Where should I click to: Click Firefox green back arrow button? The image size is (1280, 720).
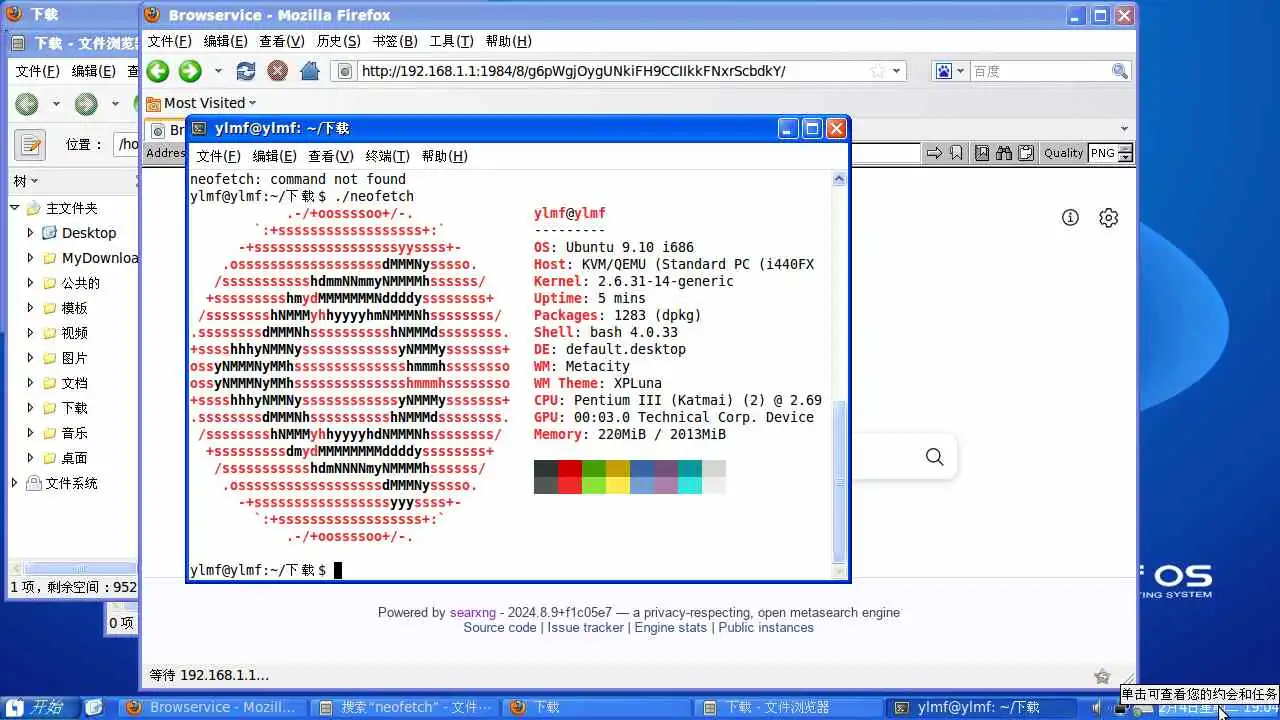158,71
